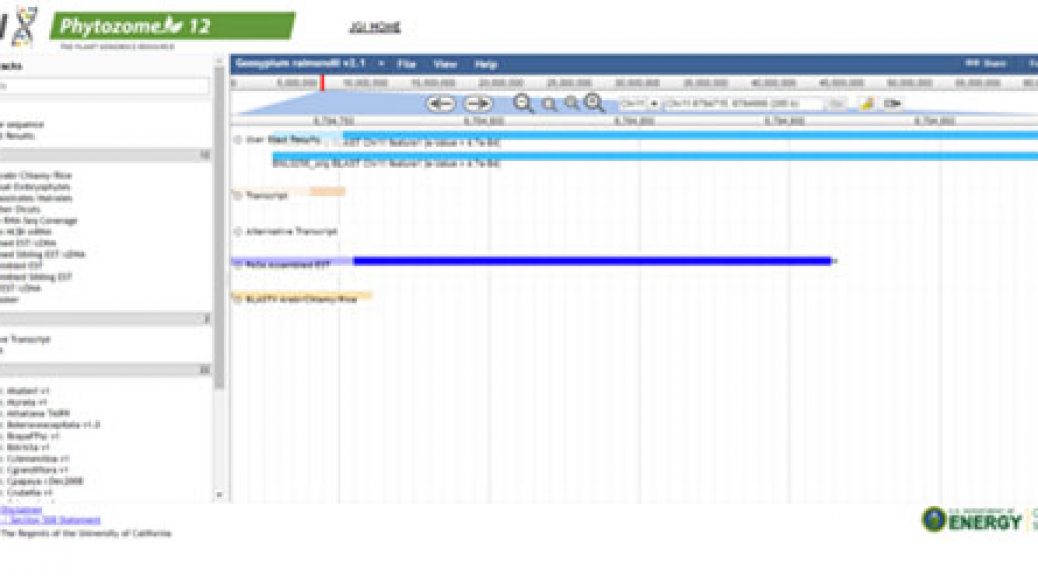Collapse the first track section count badge
The height and width of the screenshot is (576, 1038).
[205, 155]
